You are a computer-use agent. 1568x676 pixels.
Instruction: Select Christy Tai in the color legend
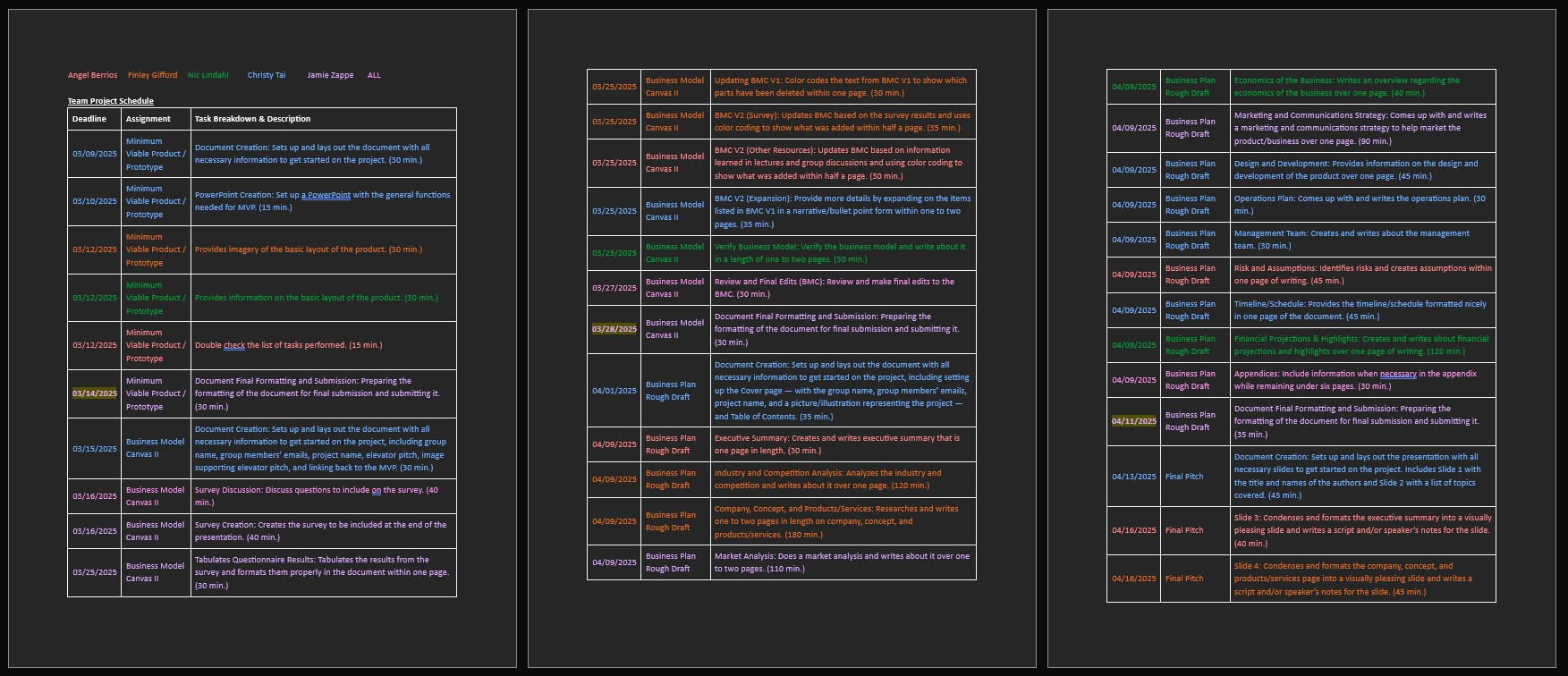click(x=267, y=75)
